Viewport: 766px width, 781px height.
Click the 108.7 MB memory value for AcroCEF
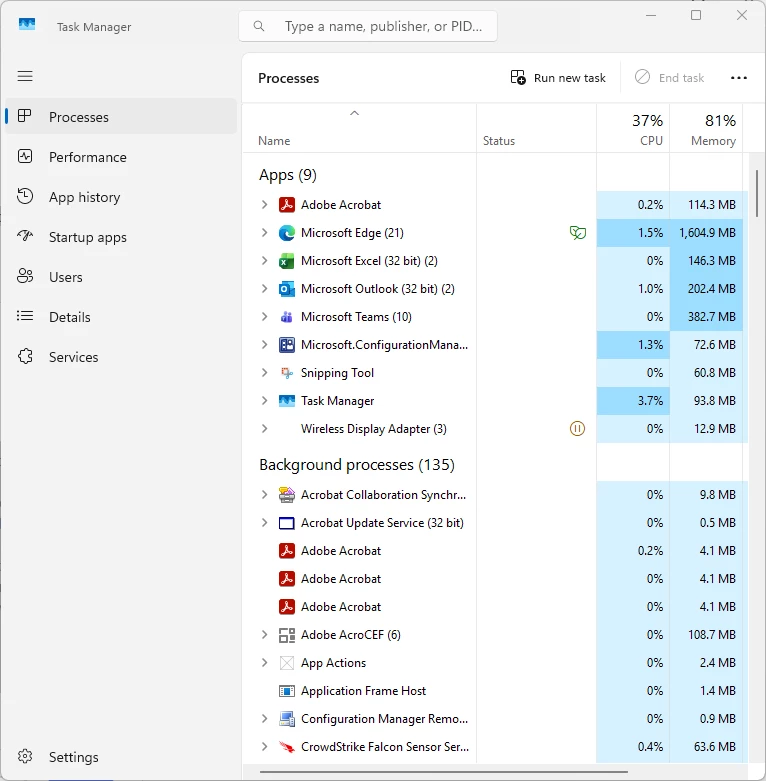point(712,635)
